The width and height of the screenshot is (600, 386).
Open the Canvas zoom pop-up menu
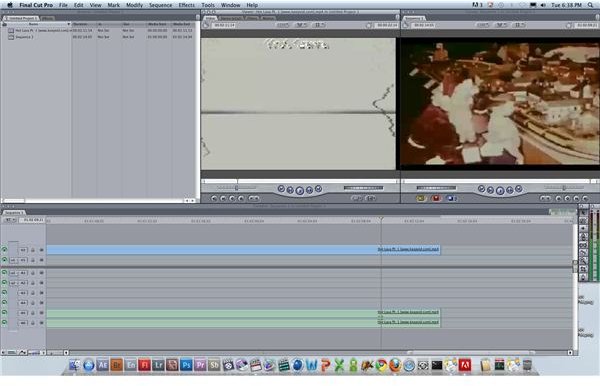[x=482, y=25]
